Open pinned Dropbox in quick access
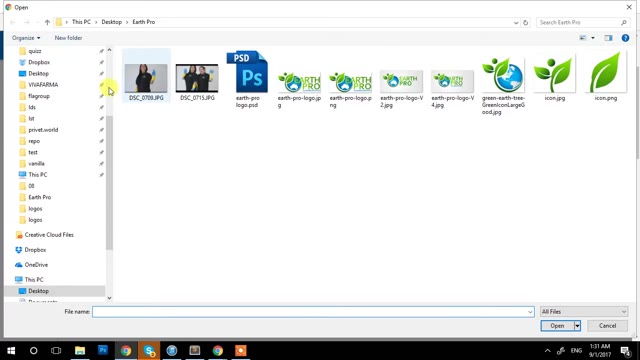This screenshot has width=640, height=360. coord(39,62)
